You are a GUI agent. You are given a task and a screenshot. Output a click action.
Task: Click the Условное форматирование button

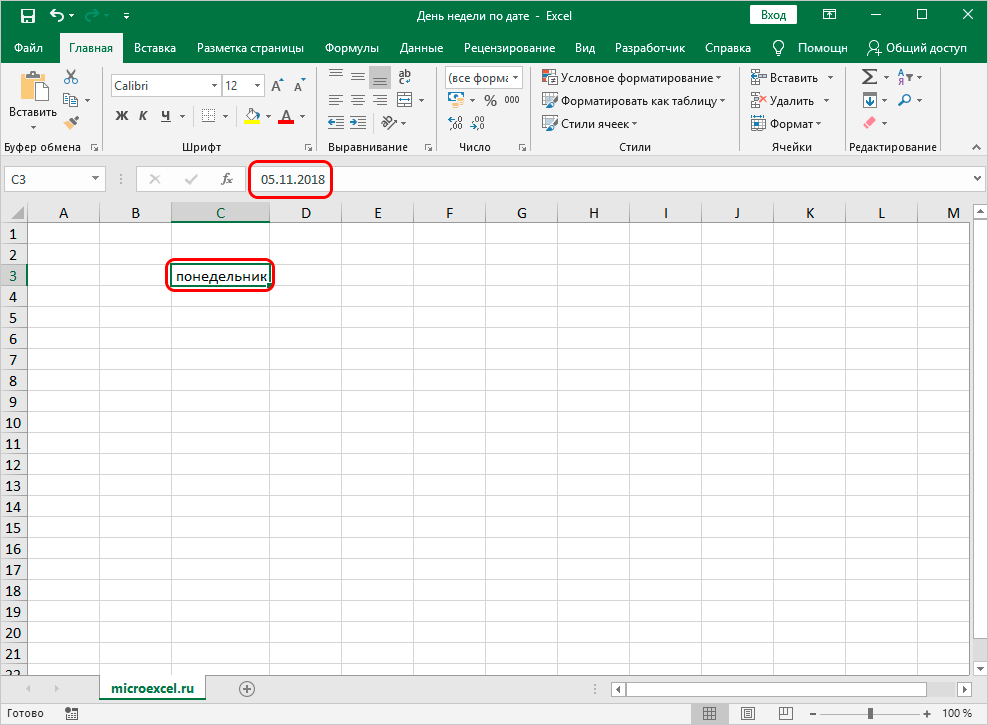tap(631, 78)
